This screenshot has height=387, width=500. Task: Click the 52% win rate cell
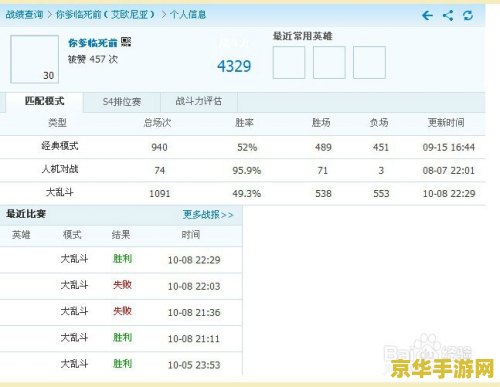point(247,147)
